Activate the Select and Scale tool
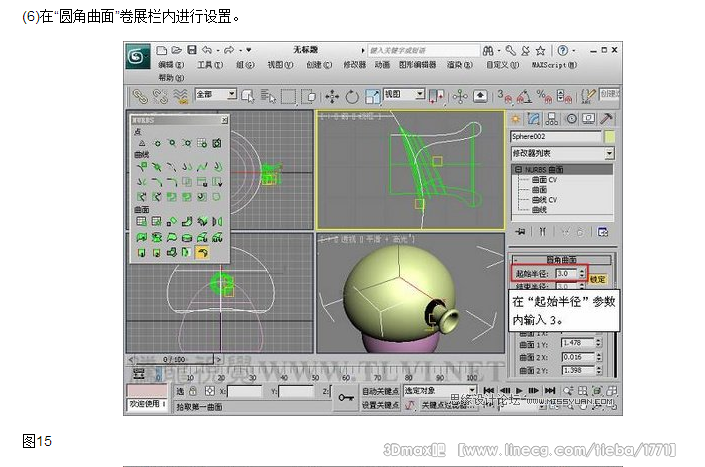This screenshot has height=467, width=705. pyautogui.click(x=372, y=96)
